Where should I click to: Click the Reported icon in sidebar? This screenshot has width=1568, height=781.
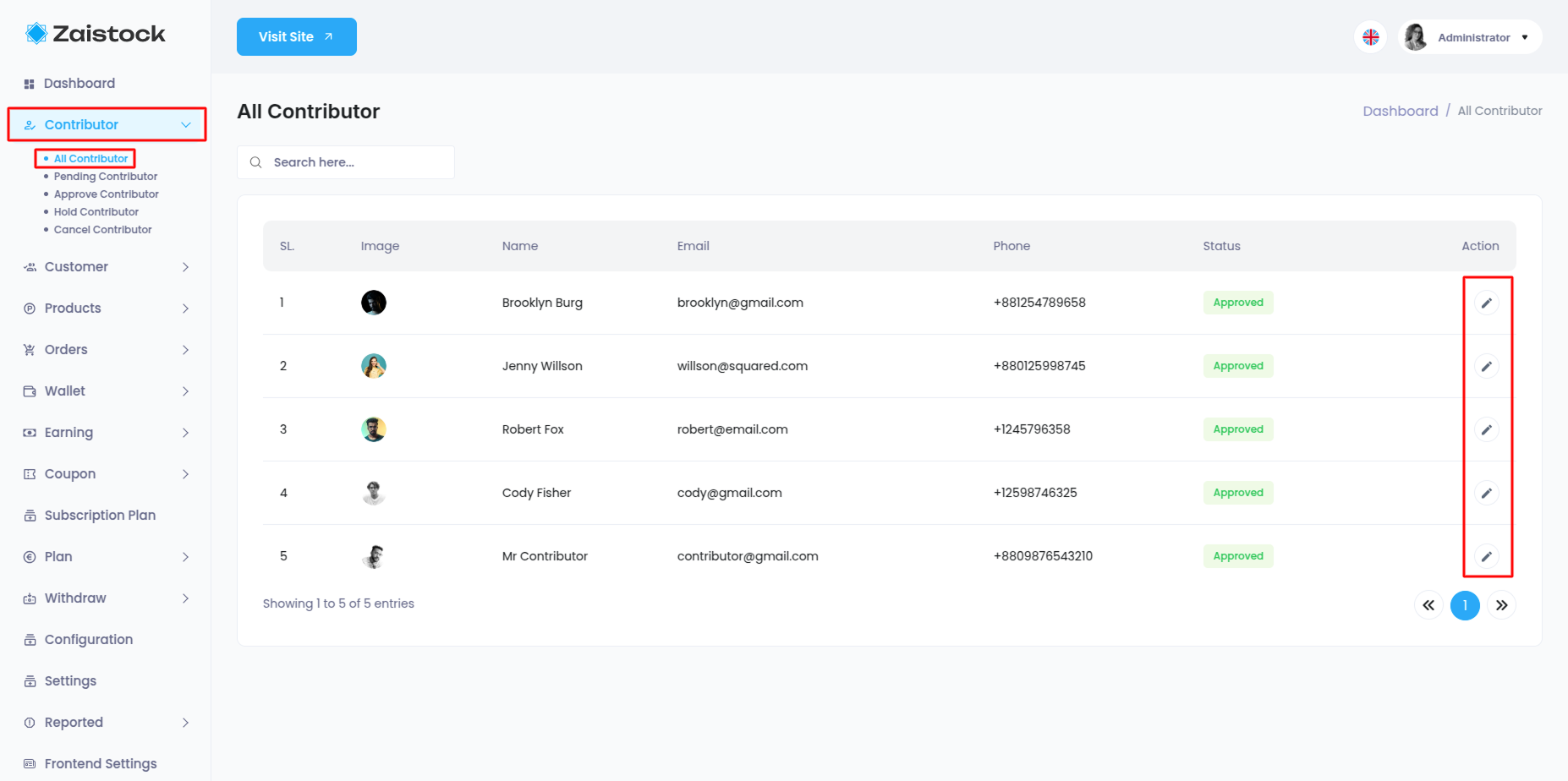(30, 723)
